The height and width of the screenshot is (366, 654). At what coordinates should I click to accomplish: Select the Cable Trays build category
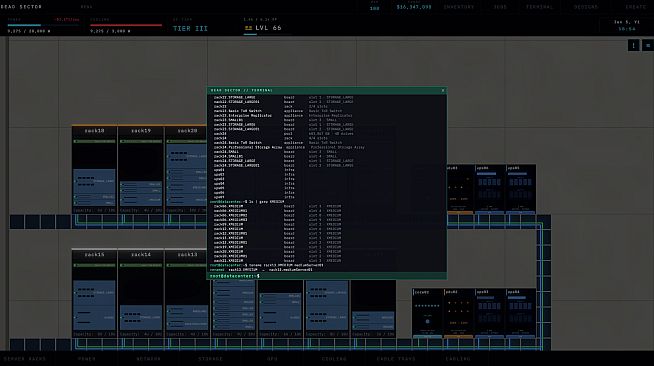[x=396, y=358]
